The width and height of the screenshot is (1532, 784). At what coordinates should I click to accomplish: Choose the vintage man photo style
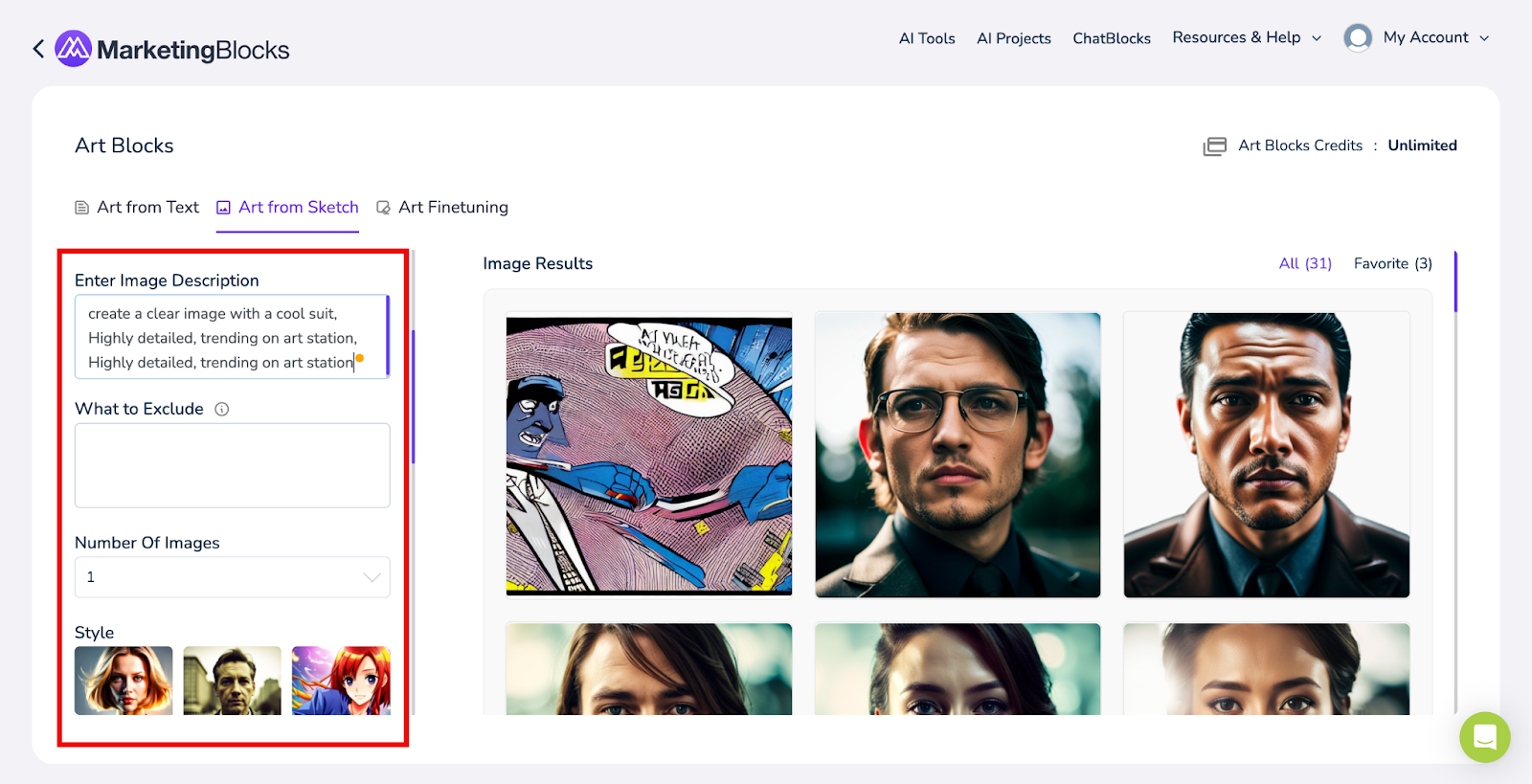coord(232,681)
